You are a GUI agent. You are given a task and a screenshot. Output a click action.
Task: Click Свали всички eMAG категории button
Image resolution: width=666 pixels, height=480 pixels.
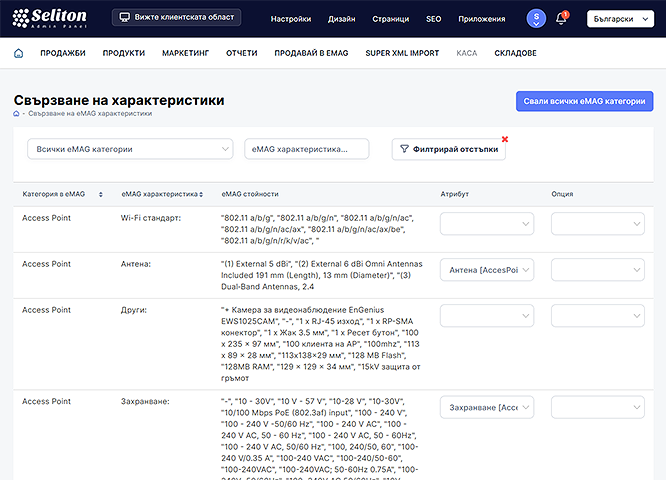tap(584, 101)
